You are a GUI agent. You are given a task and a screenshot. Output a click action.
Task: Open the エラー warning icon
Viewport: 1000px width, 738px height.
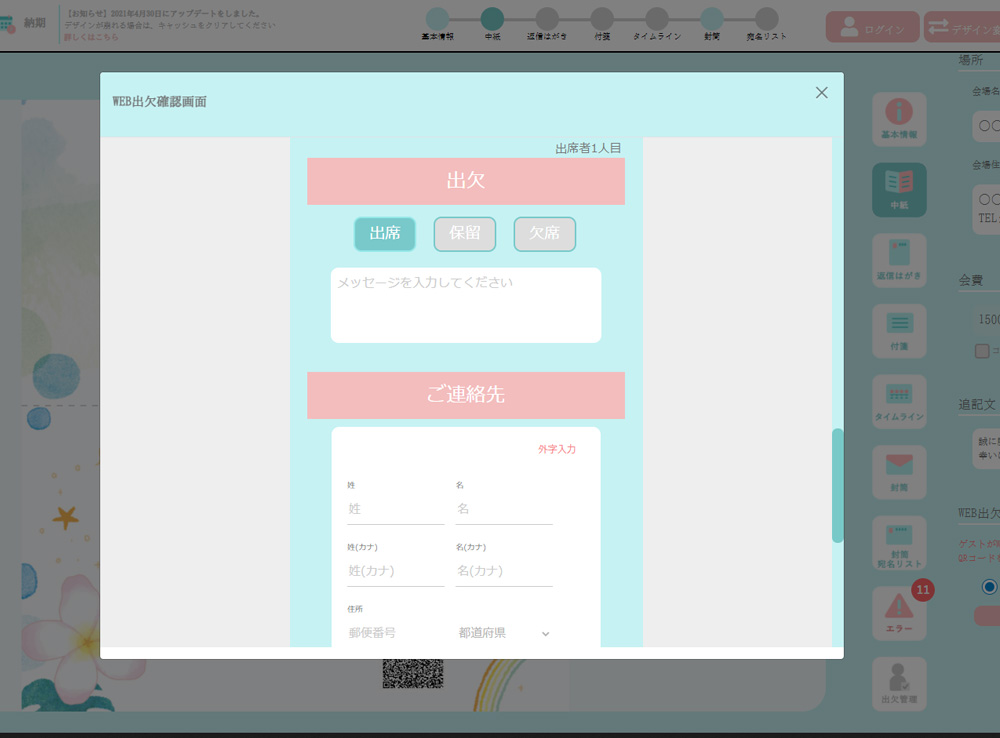899,613
